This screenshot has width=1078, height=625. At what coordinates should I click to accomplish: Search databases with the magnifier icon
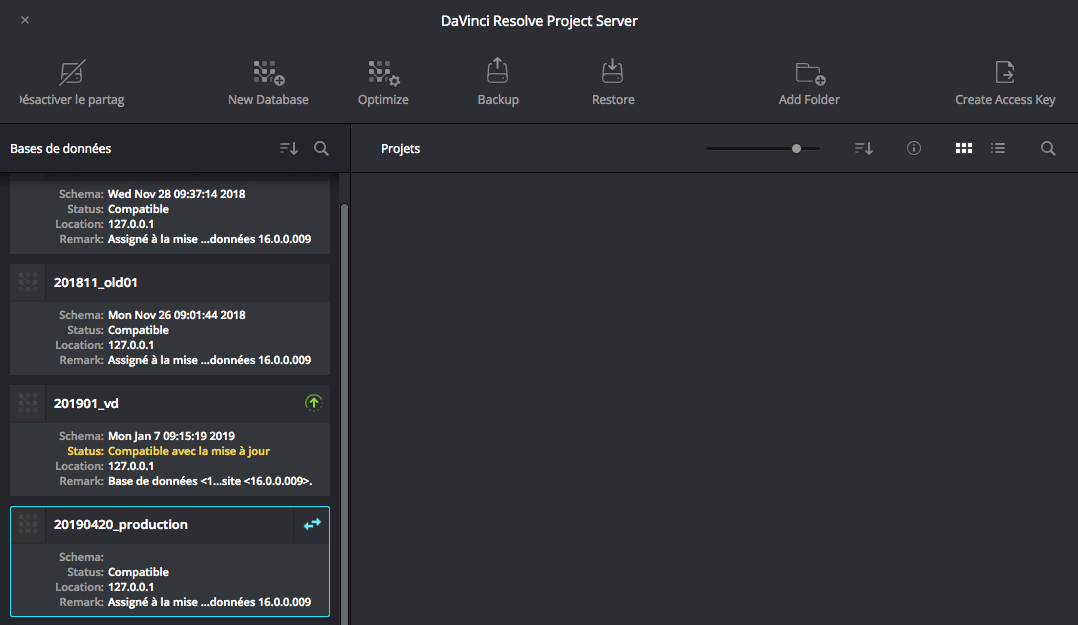[321, 148]
